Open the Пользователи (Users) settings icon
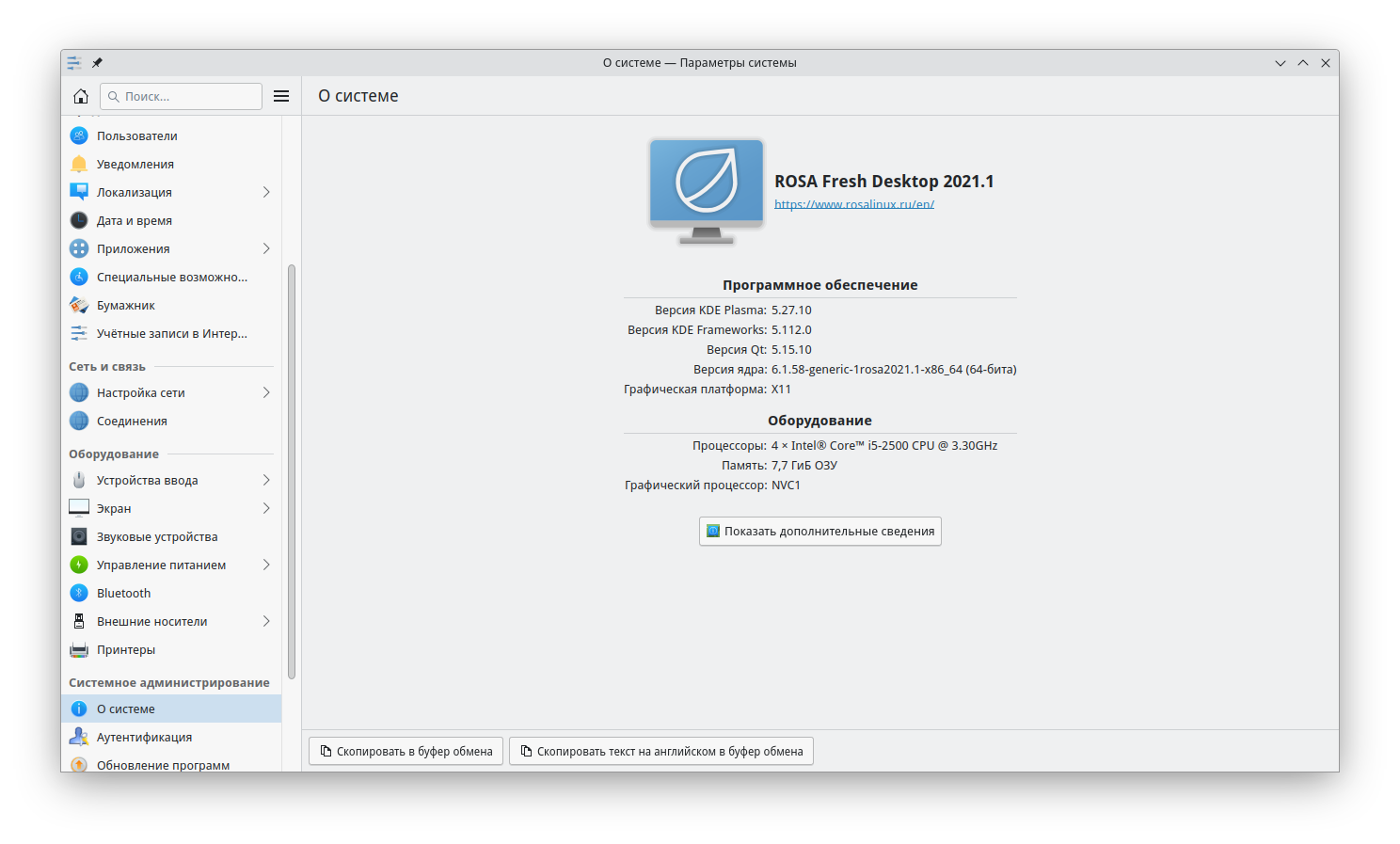This screenshot has width=1400, height=844. click(79, 135)
